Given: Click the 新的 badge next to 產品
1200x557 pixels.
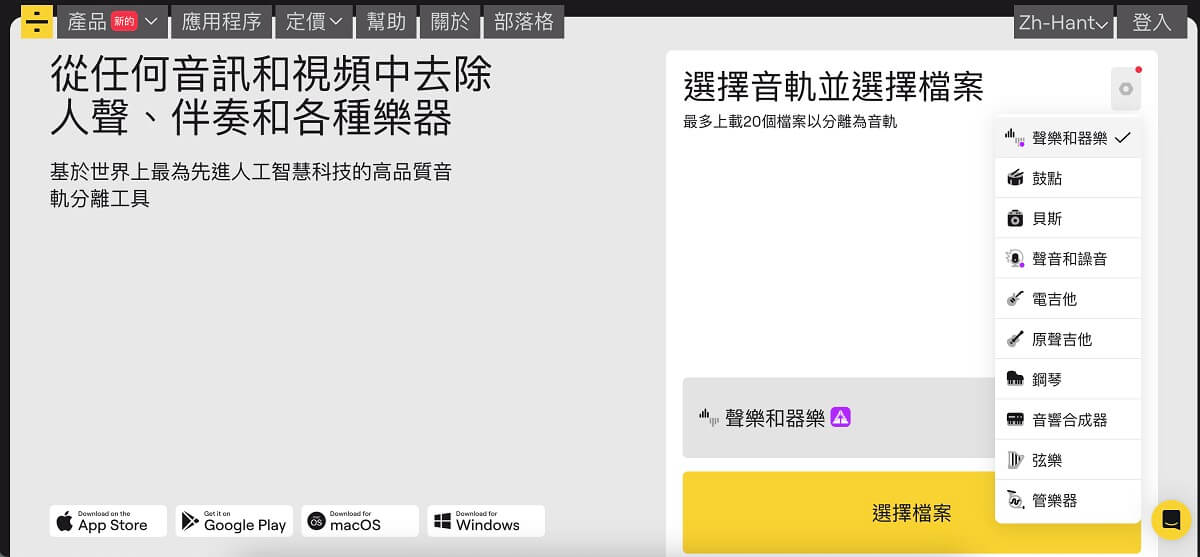Looking at the screenshot, I should 124,21.
